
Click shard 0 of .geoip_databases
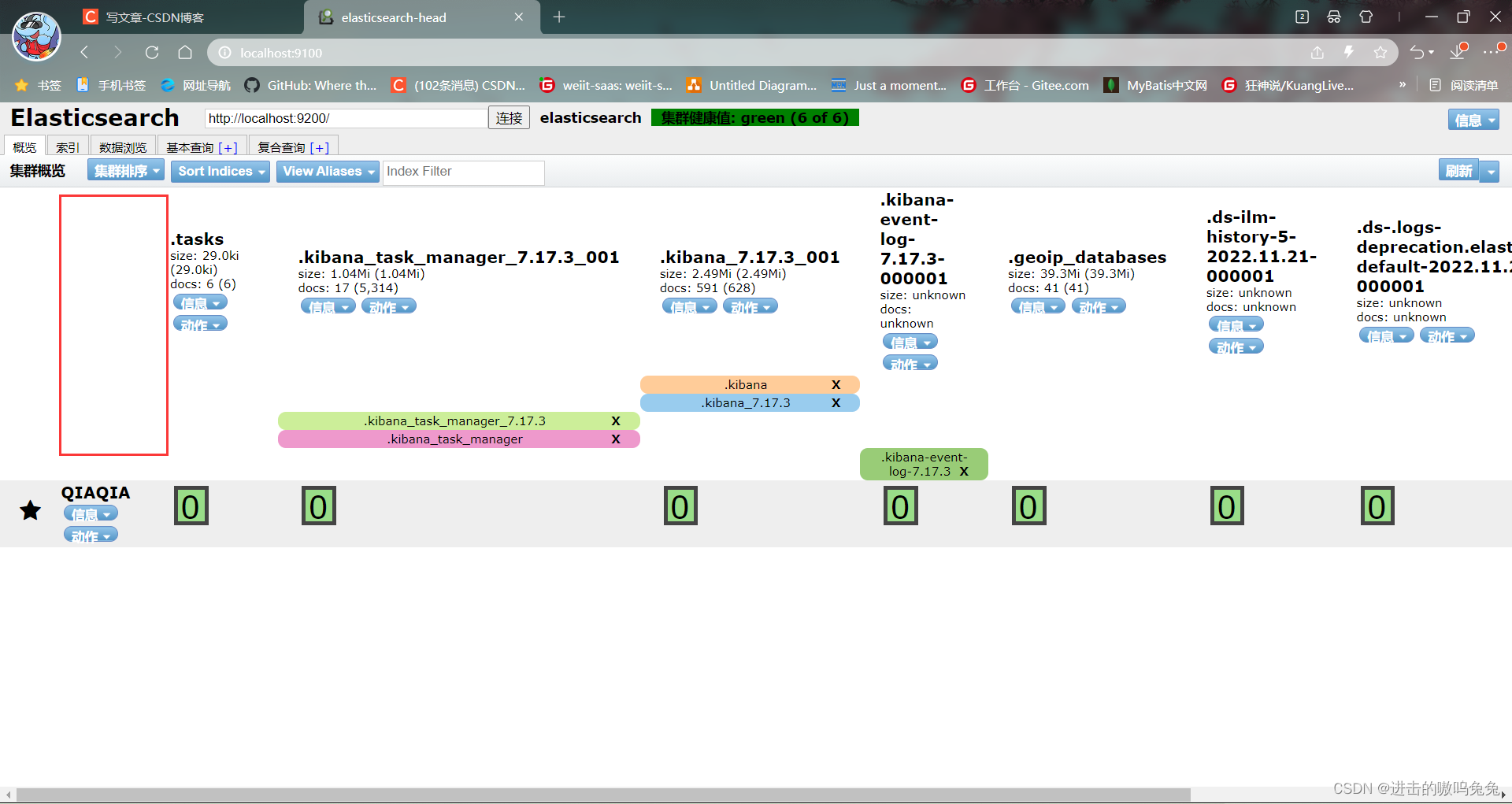pos(1029,506)
